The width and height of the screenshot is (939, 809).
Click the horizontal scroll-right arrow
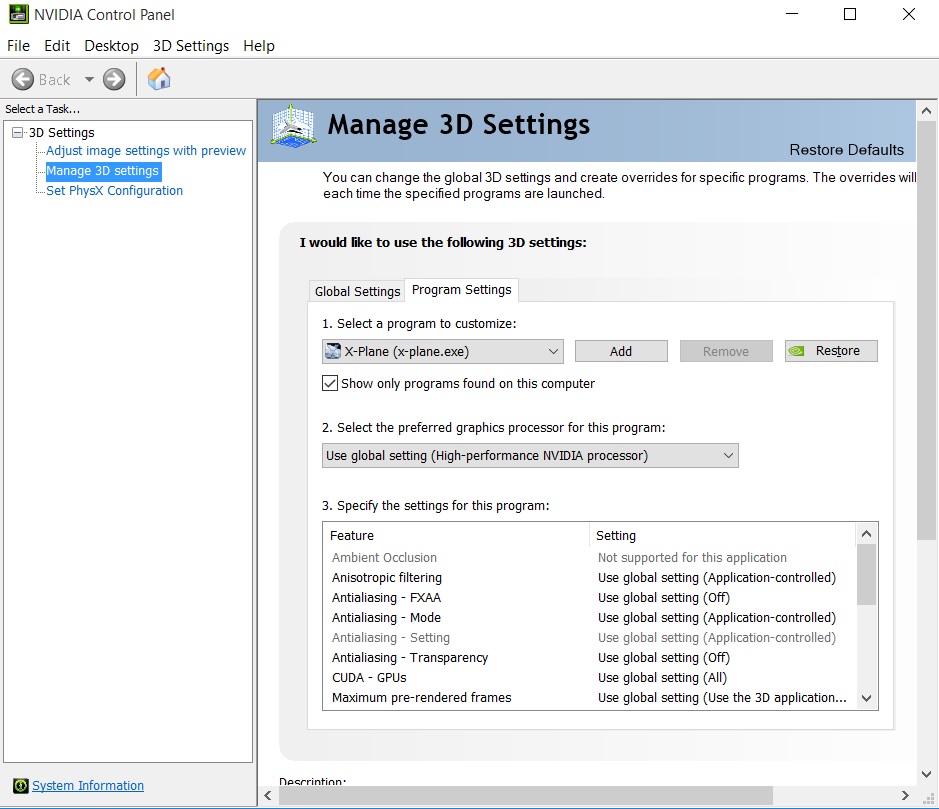(x=905, y=795)
